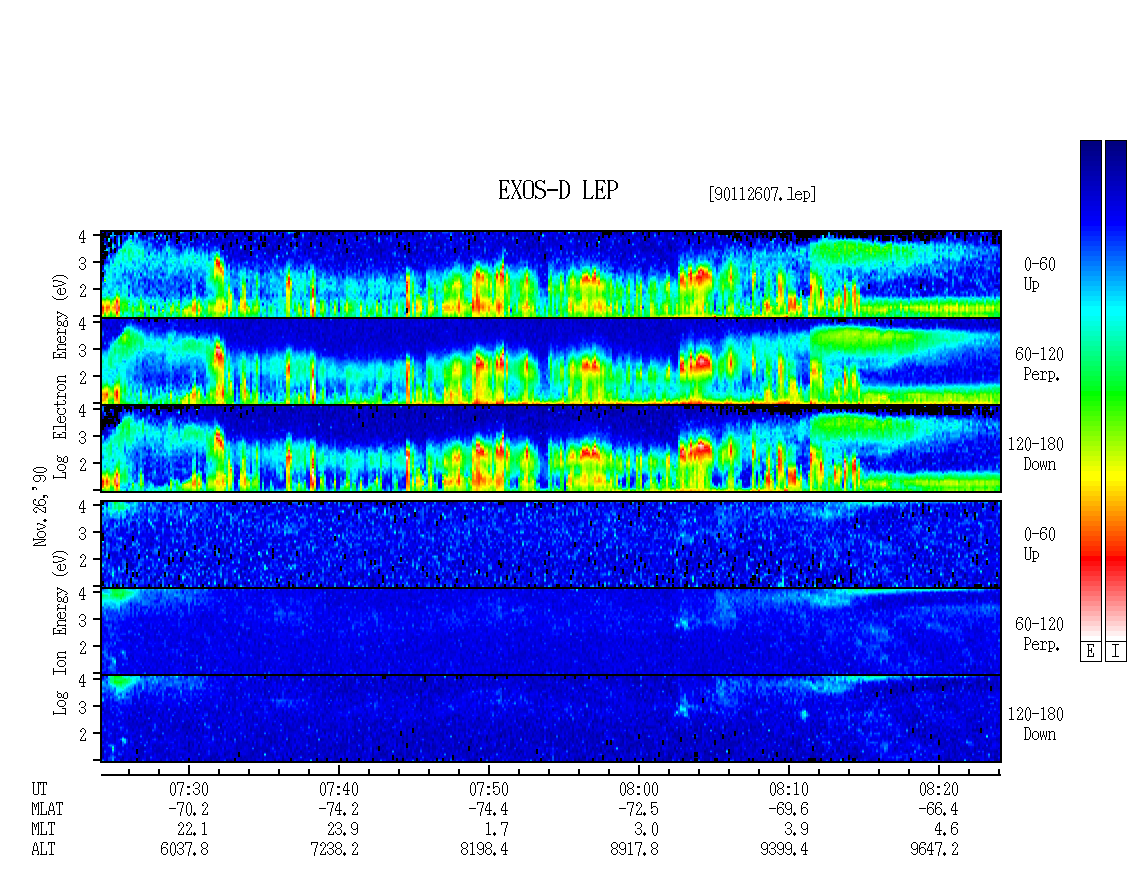
Task: Select the MLT row header
Action: coord(43,830)
